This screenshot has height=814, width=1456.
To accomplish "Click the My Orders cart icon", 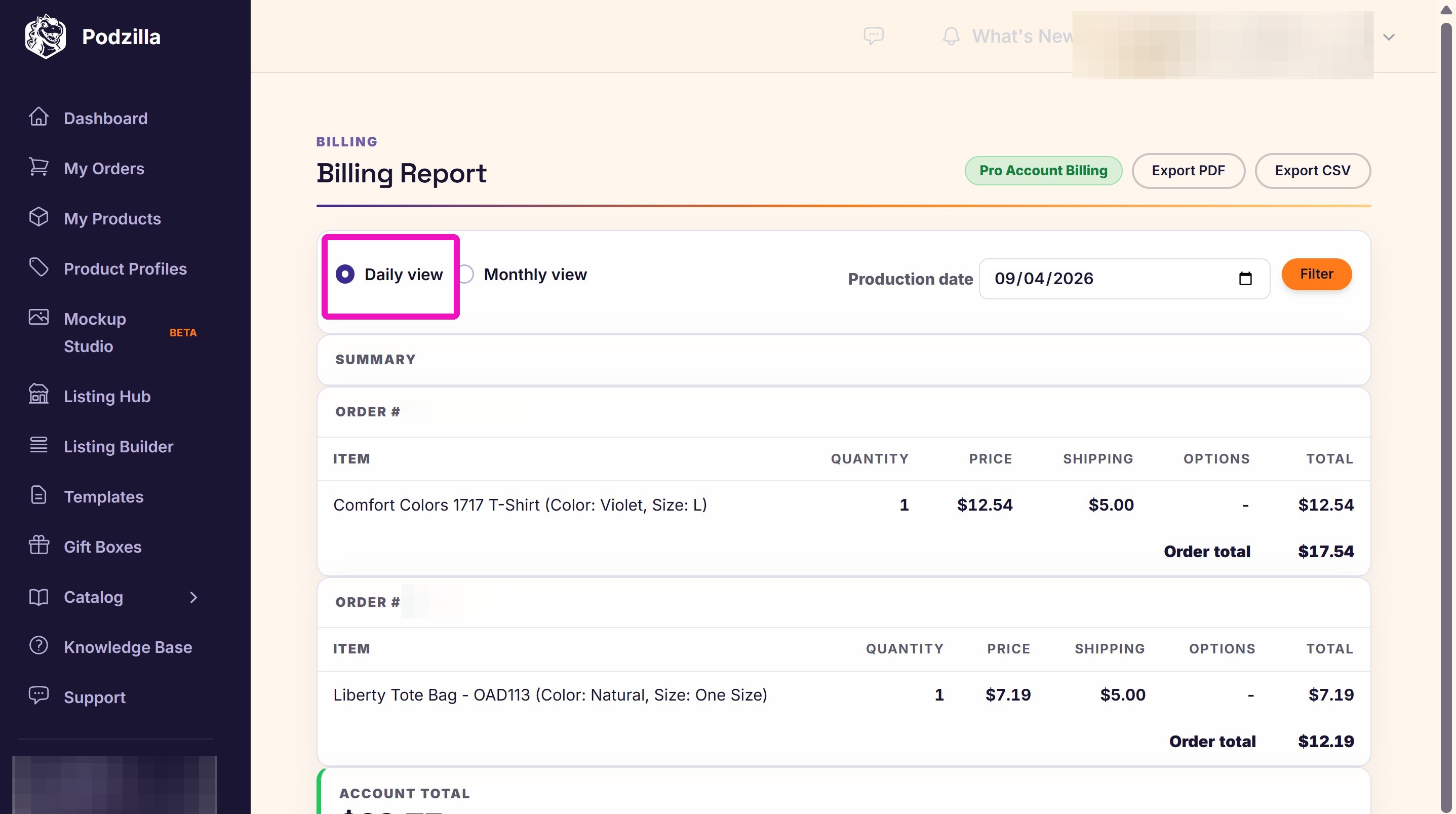I will coord(38,167).
